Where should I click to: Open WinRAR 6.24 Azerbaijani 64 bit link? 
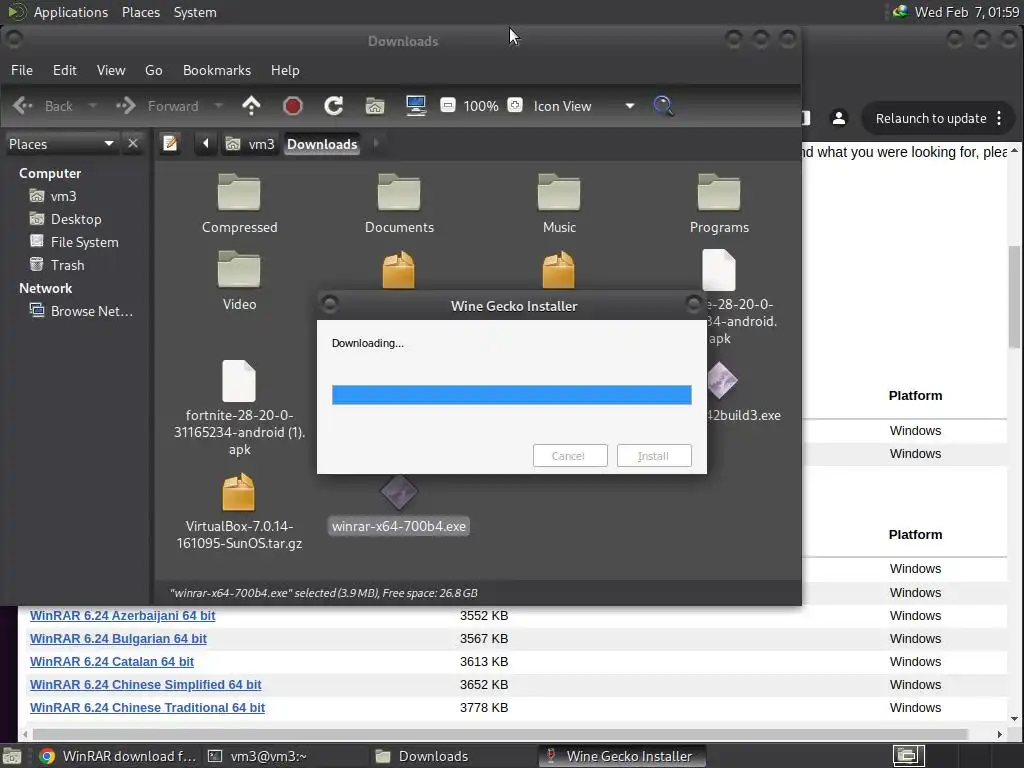pos(122,615)
